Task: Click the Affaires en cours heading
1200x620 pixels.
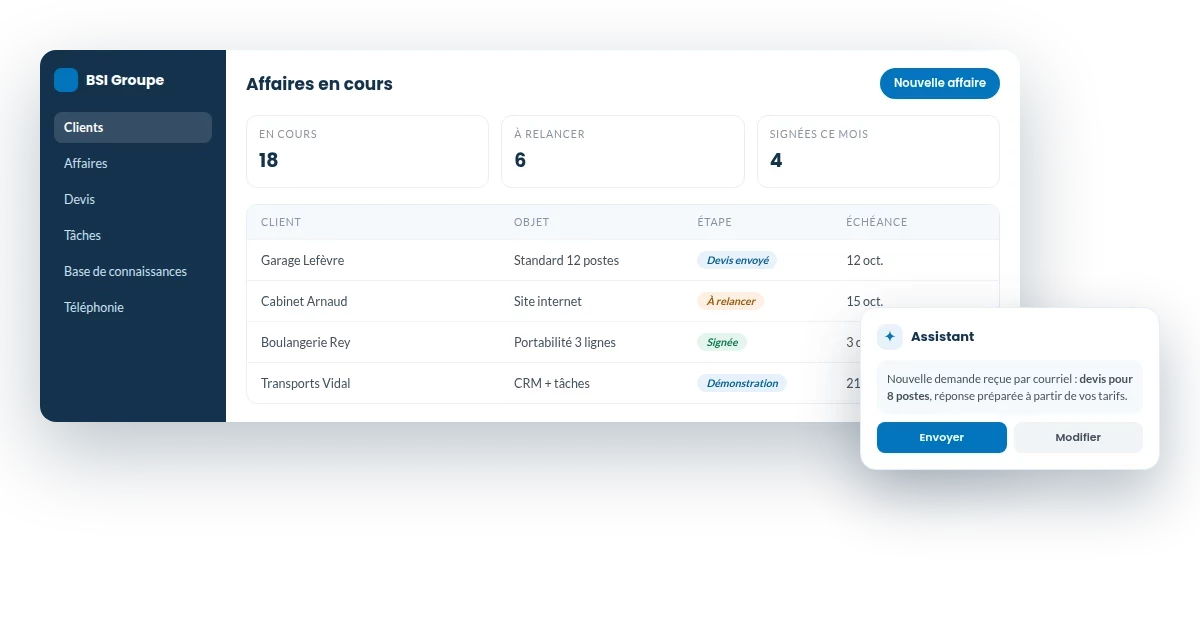Action: point(319,84)
